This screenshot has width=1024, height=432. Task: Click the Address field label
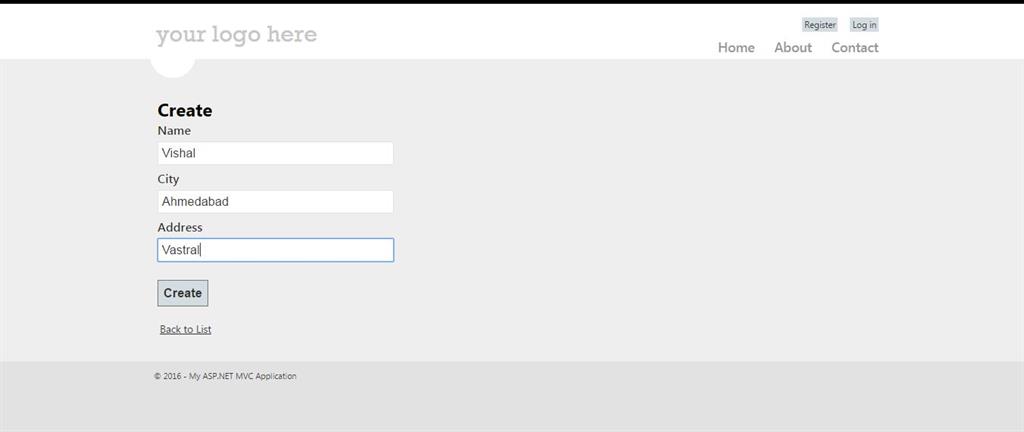click(180, 227)
